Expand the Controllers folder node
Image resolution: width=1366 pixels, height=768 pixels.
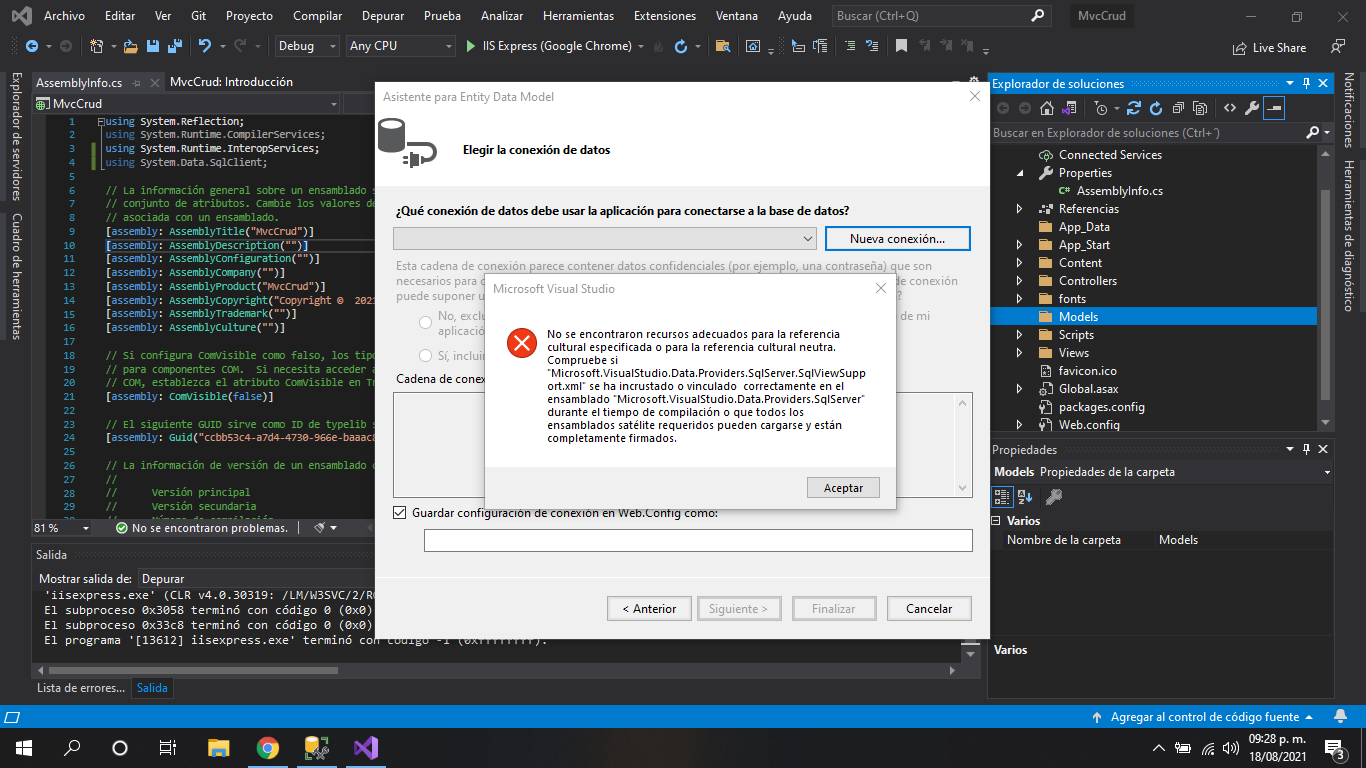1020,281
